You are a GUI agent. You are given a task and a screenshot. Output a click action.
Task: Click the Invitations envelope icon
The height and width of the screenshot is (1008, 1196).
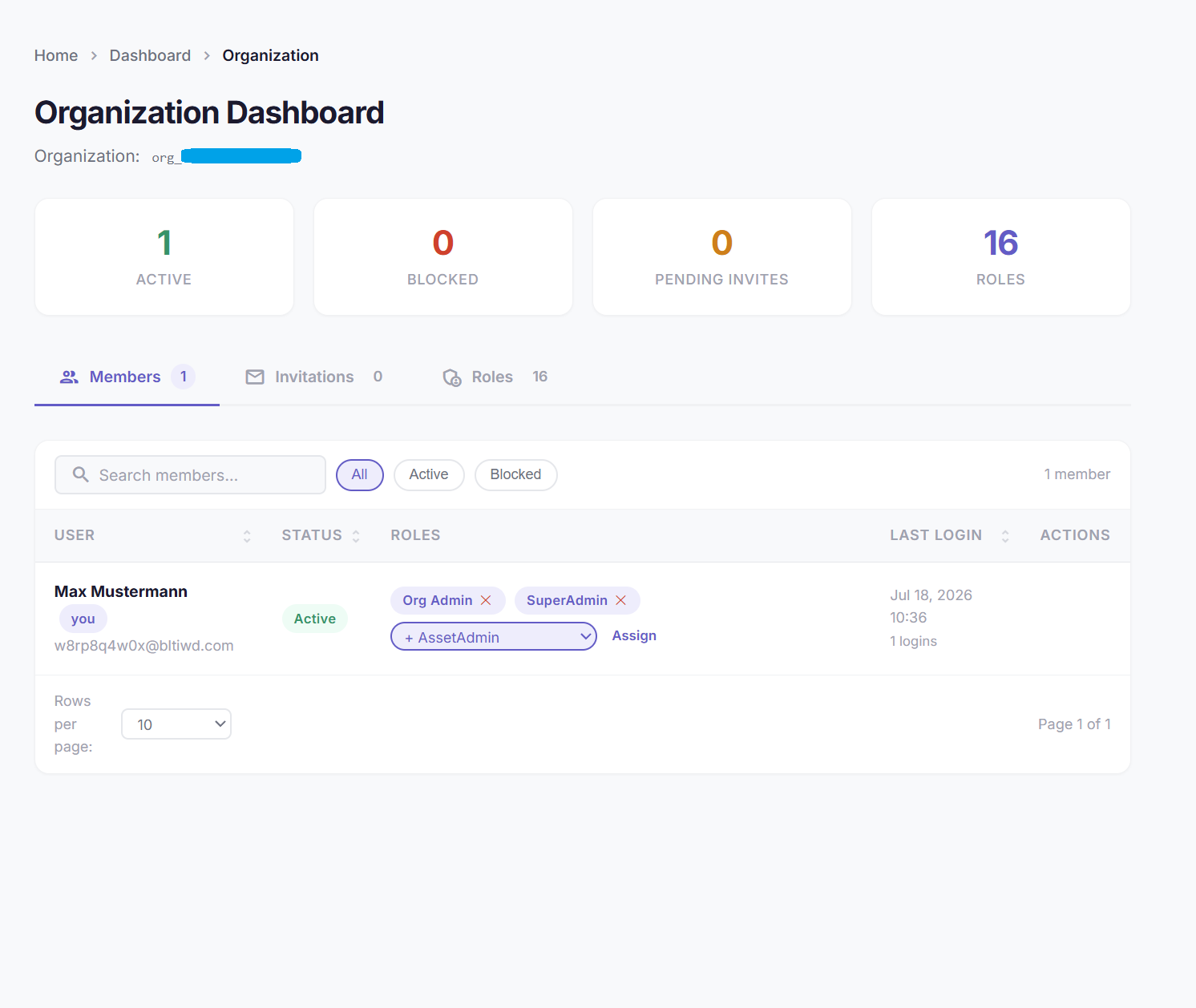(x=255, y=377)
